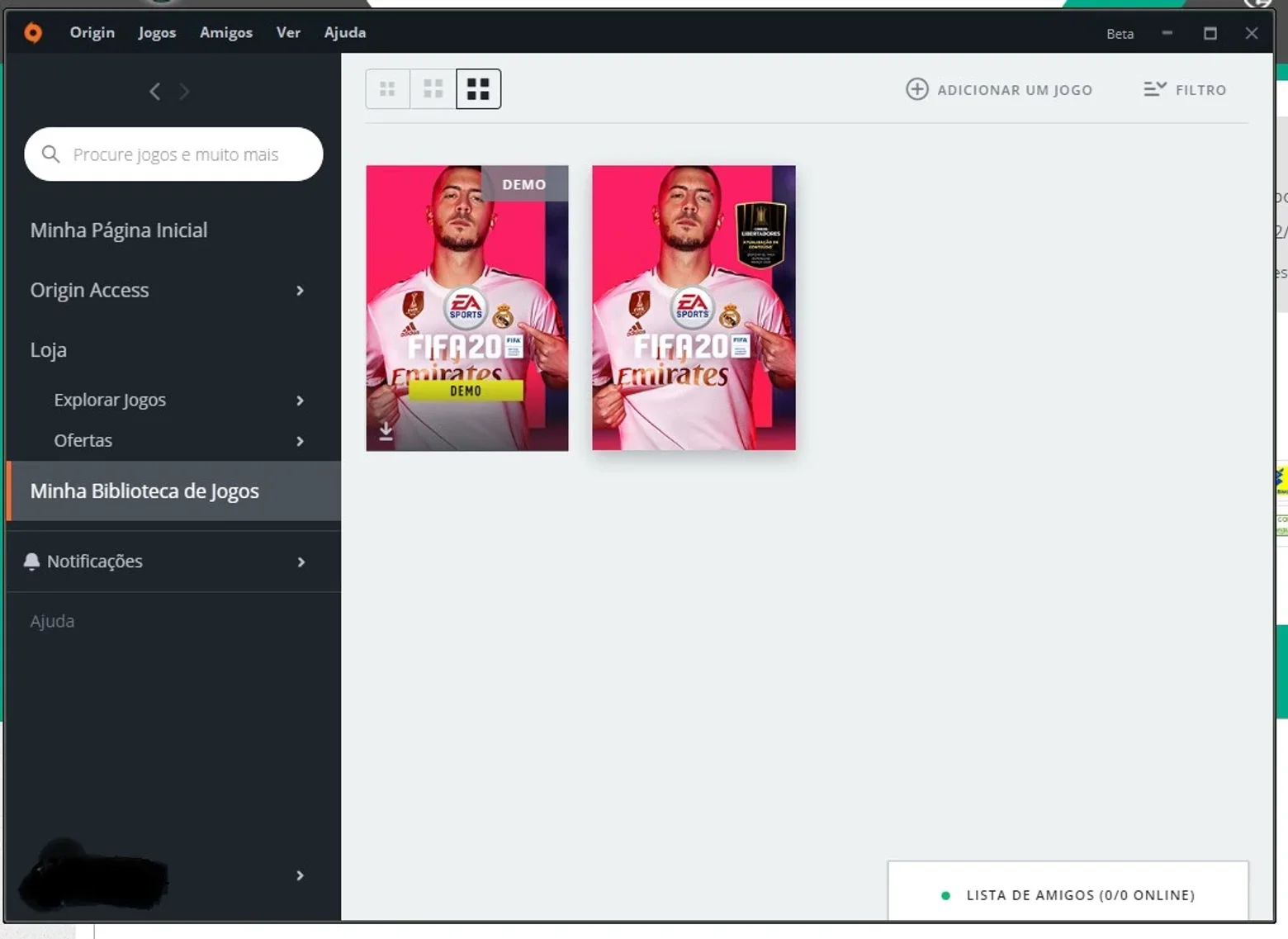Click the Beta label in the title bar

[x=1120, y=34]
